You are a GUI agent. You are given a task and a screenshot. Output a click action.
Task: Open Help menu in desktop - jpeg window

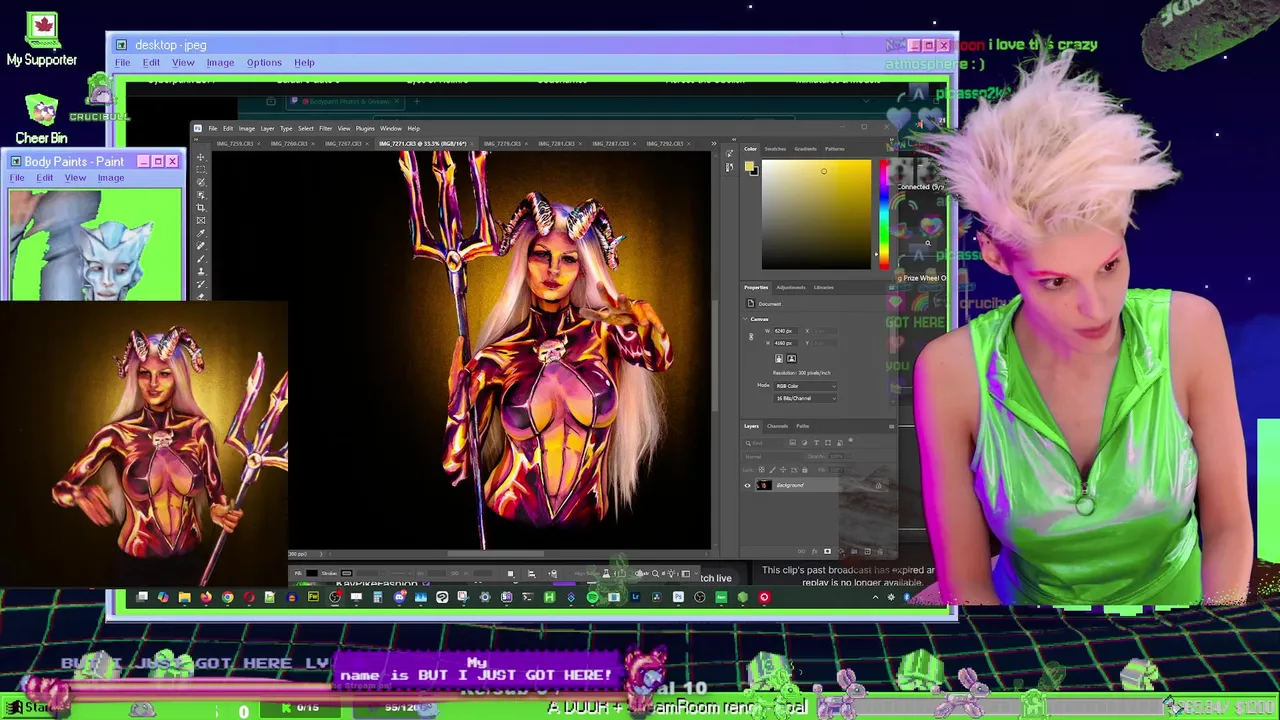click(x=304, y=62)
